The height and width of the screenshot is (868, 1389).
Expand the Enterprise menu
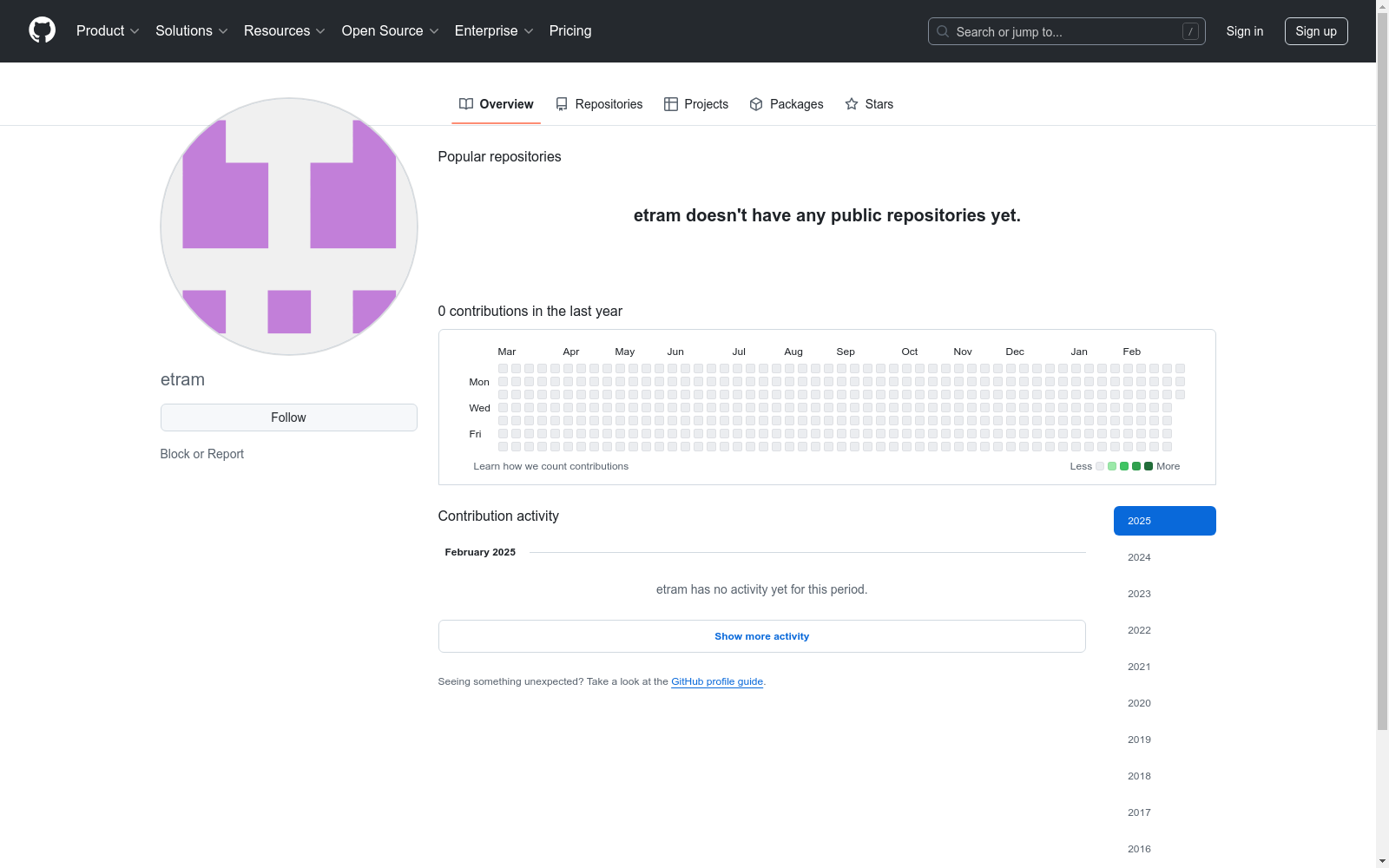(494, 31)
